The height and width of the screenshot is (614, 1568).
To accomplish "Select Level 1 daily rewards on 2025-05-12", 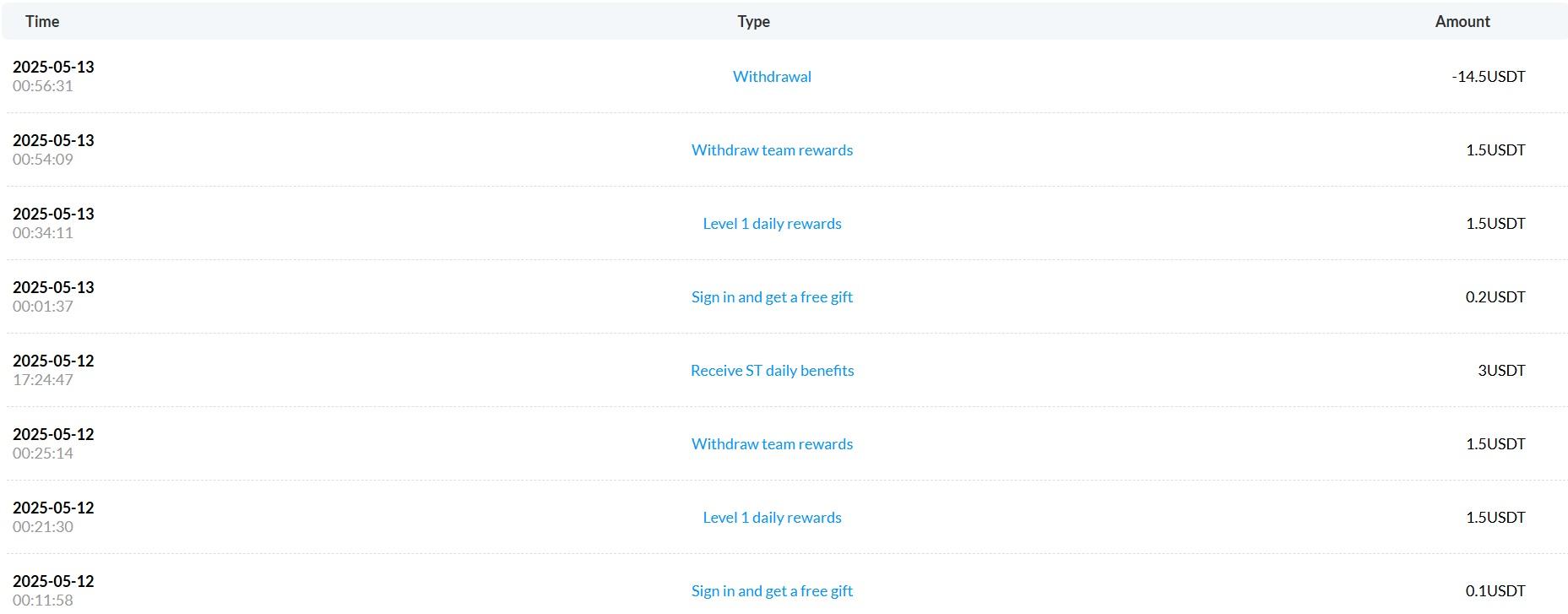I will (772, 517).
